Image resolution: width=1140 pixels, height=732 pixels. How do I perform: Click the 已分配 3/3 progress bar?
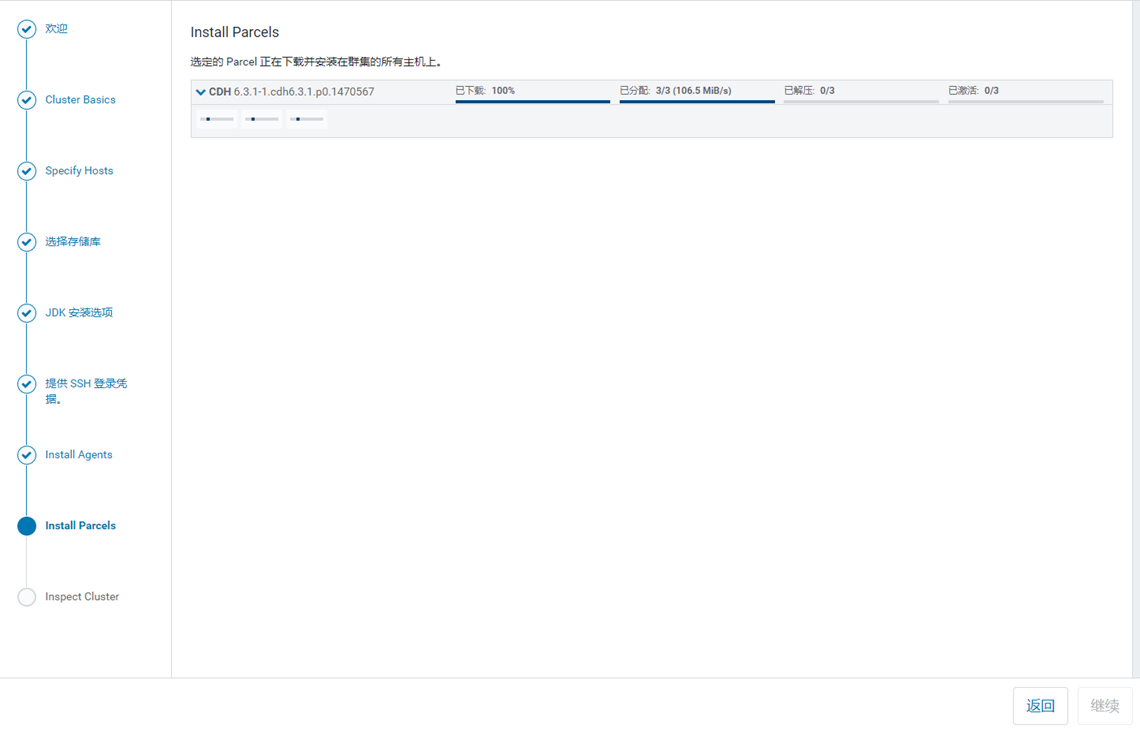coord(697,102)
